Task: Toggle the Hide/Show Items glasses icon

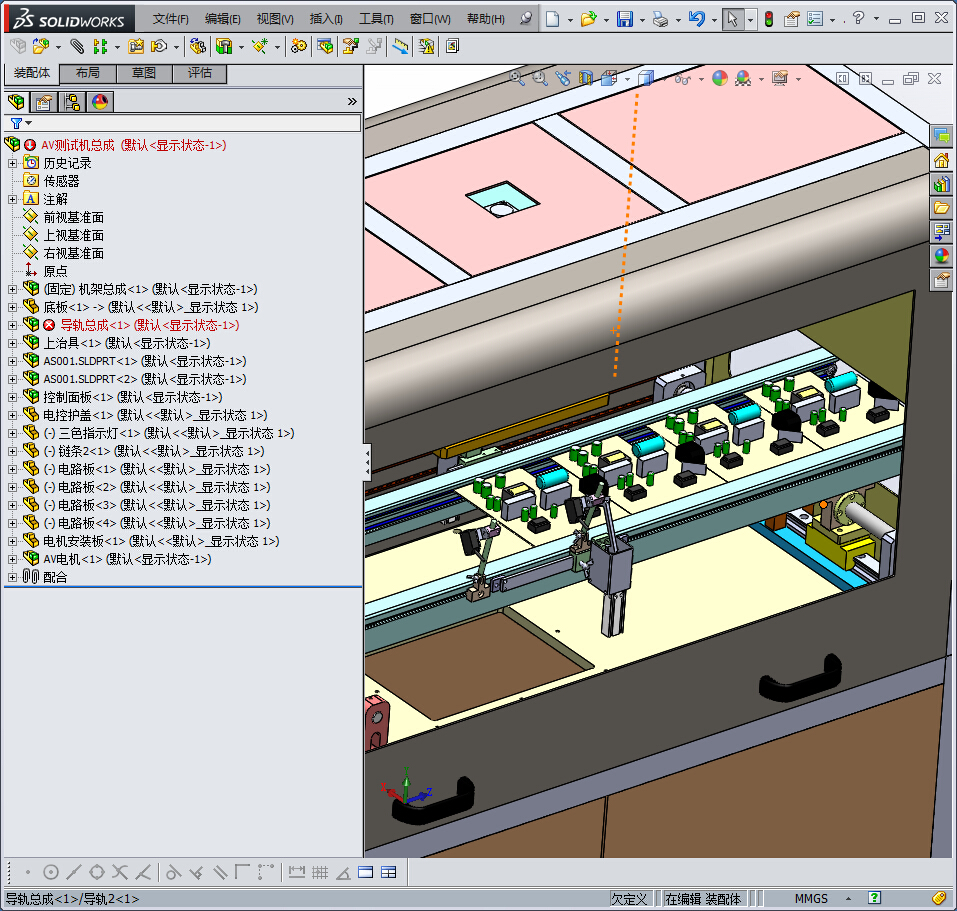Action: pos(682,78)
